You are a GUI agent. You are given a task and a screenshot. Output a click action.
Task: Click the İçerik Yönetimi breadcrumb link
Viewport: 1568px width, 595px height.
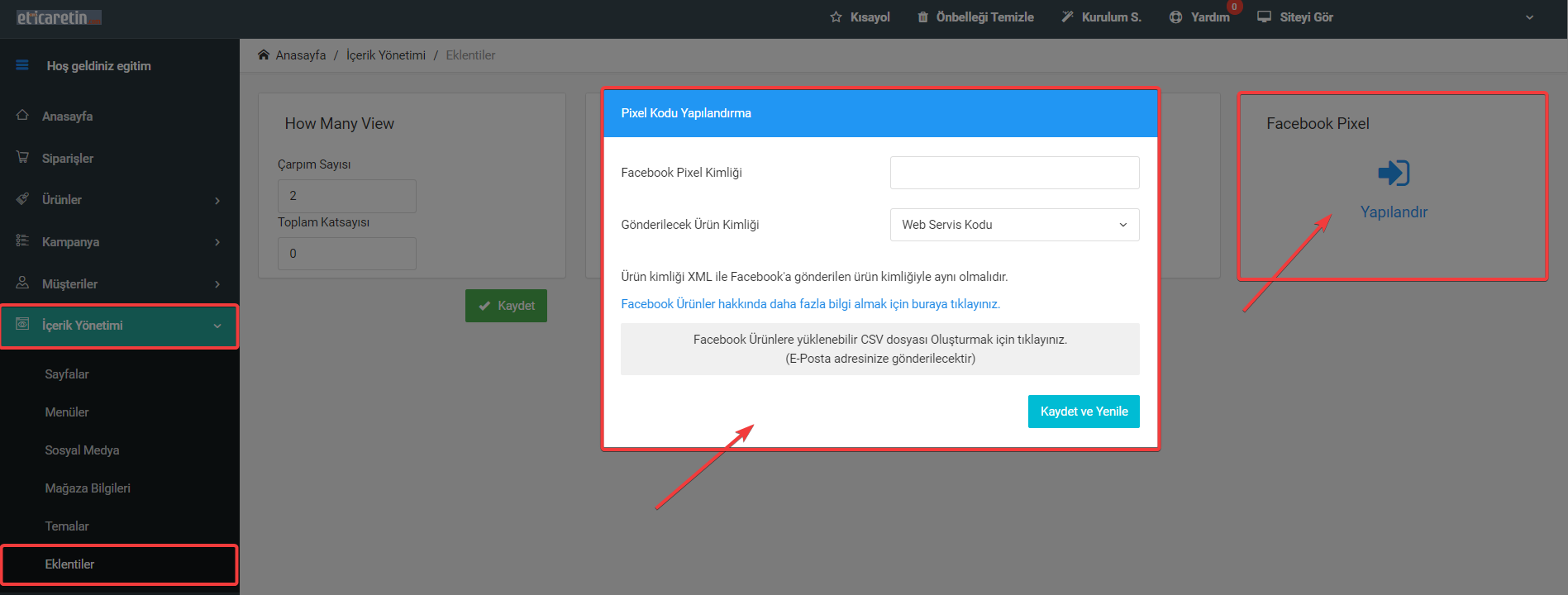coord(386,55)
